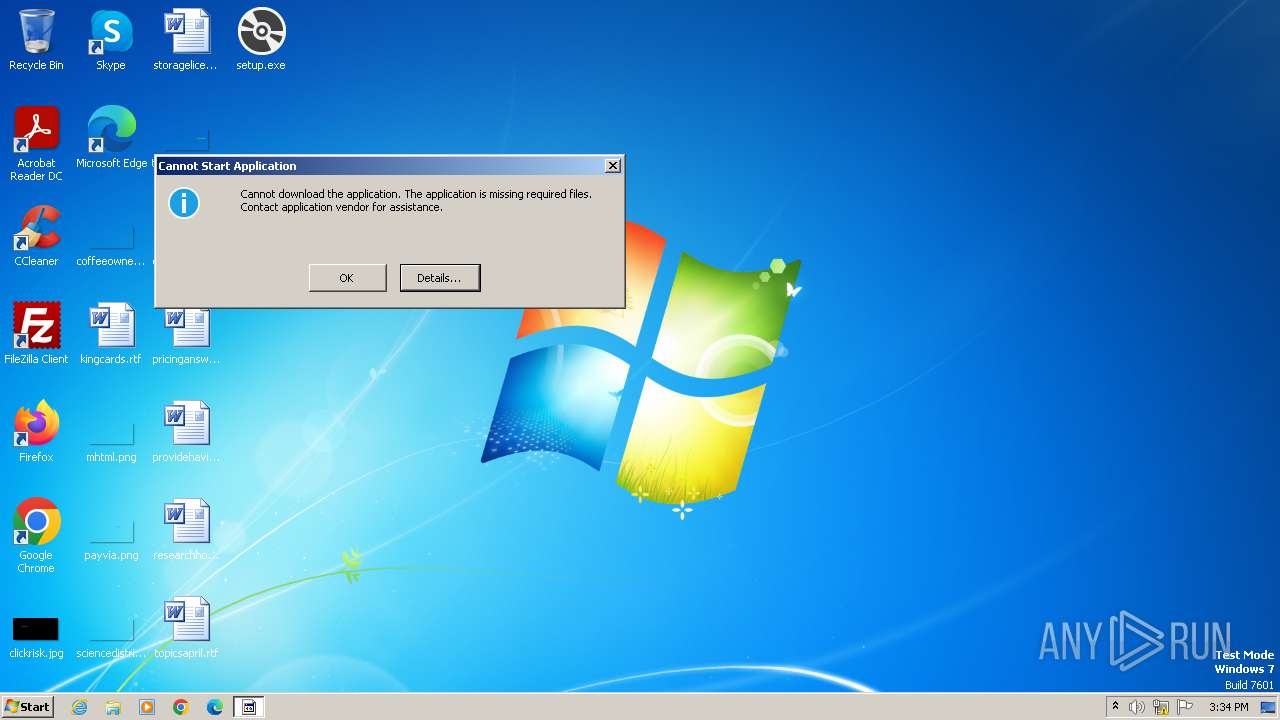Open the clock showing 3:34 PM

point(1228,707)
